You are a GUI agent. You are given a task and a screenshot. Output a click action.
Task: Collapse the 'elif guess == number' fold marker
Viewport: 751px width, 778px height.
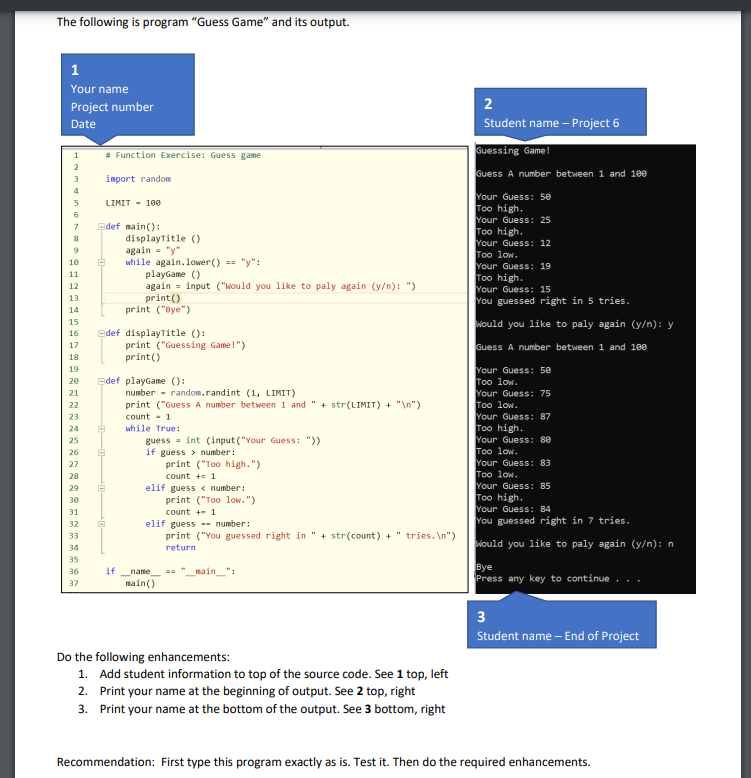point(101,524)
